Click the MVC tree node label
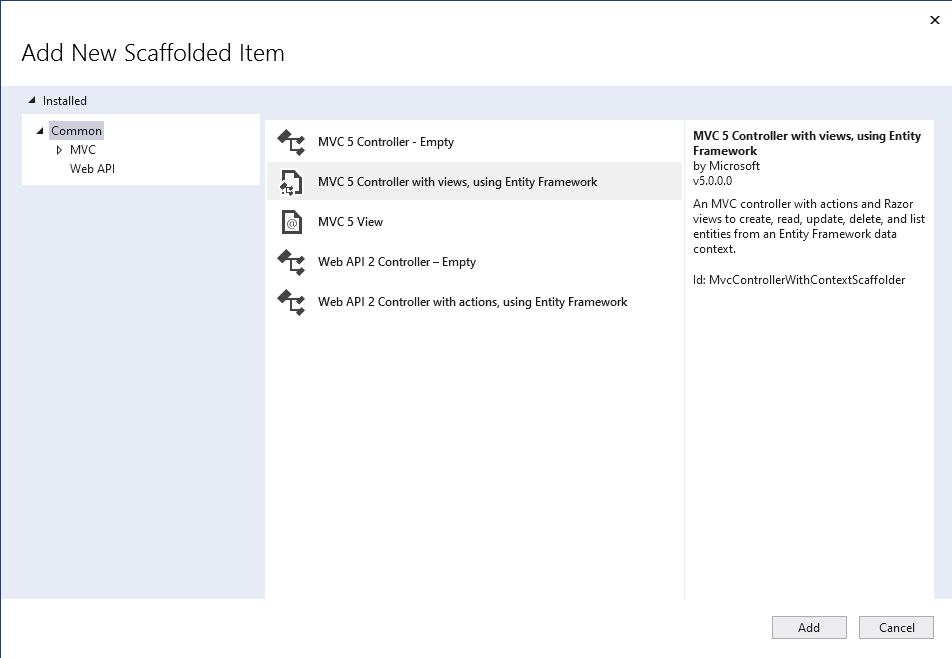952x658 pixels. pyautogui.click(x=83, y=149)
